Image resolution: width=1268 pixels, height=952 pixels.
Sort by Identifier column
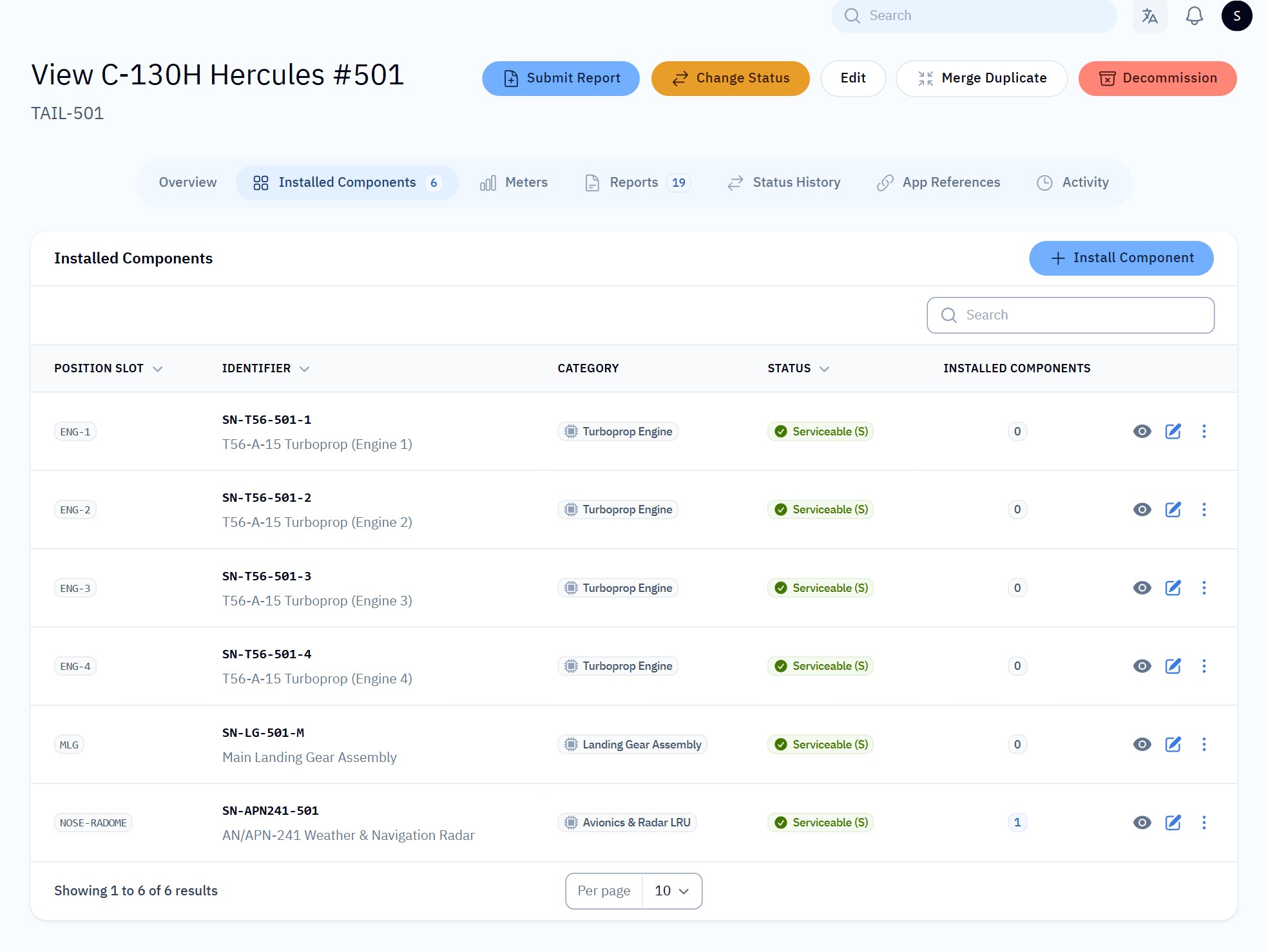click(x=265, y=368)
